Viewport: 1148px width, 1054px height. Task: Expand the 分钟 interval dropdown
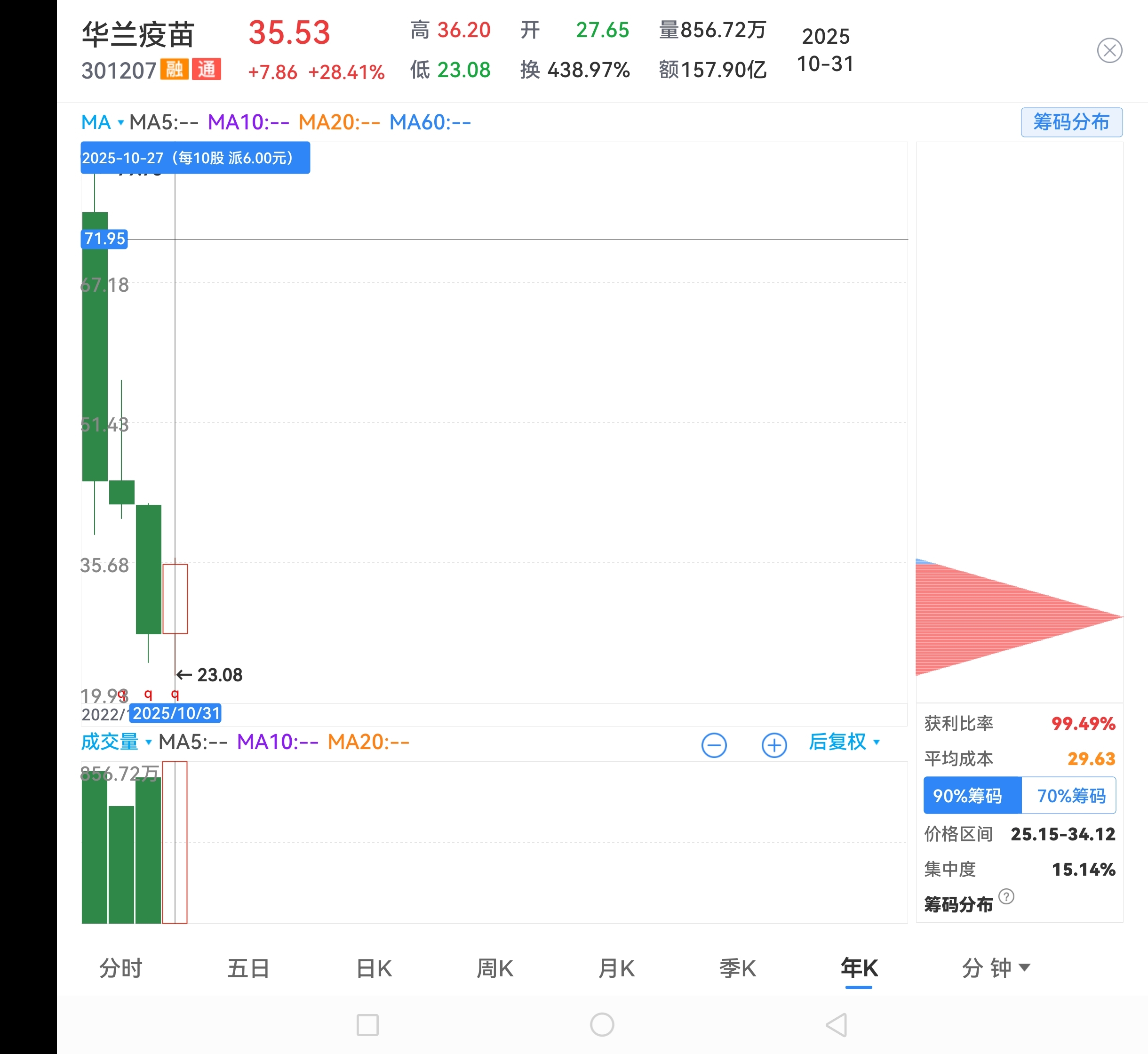[995, 968]
